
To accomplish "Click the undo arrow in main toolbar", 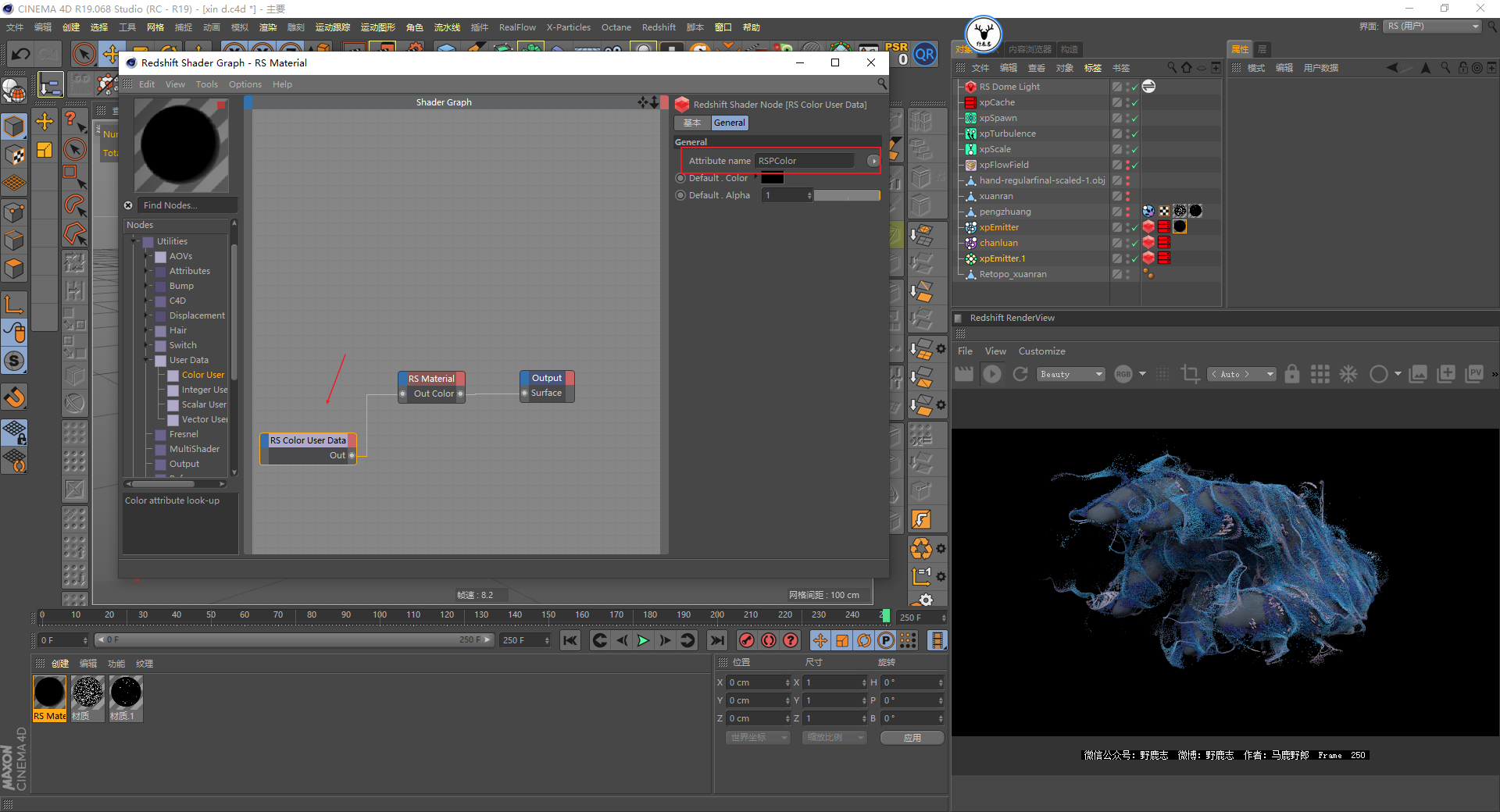I will [x=21, y=54].
